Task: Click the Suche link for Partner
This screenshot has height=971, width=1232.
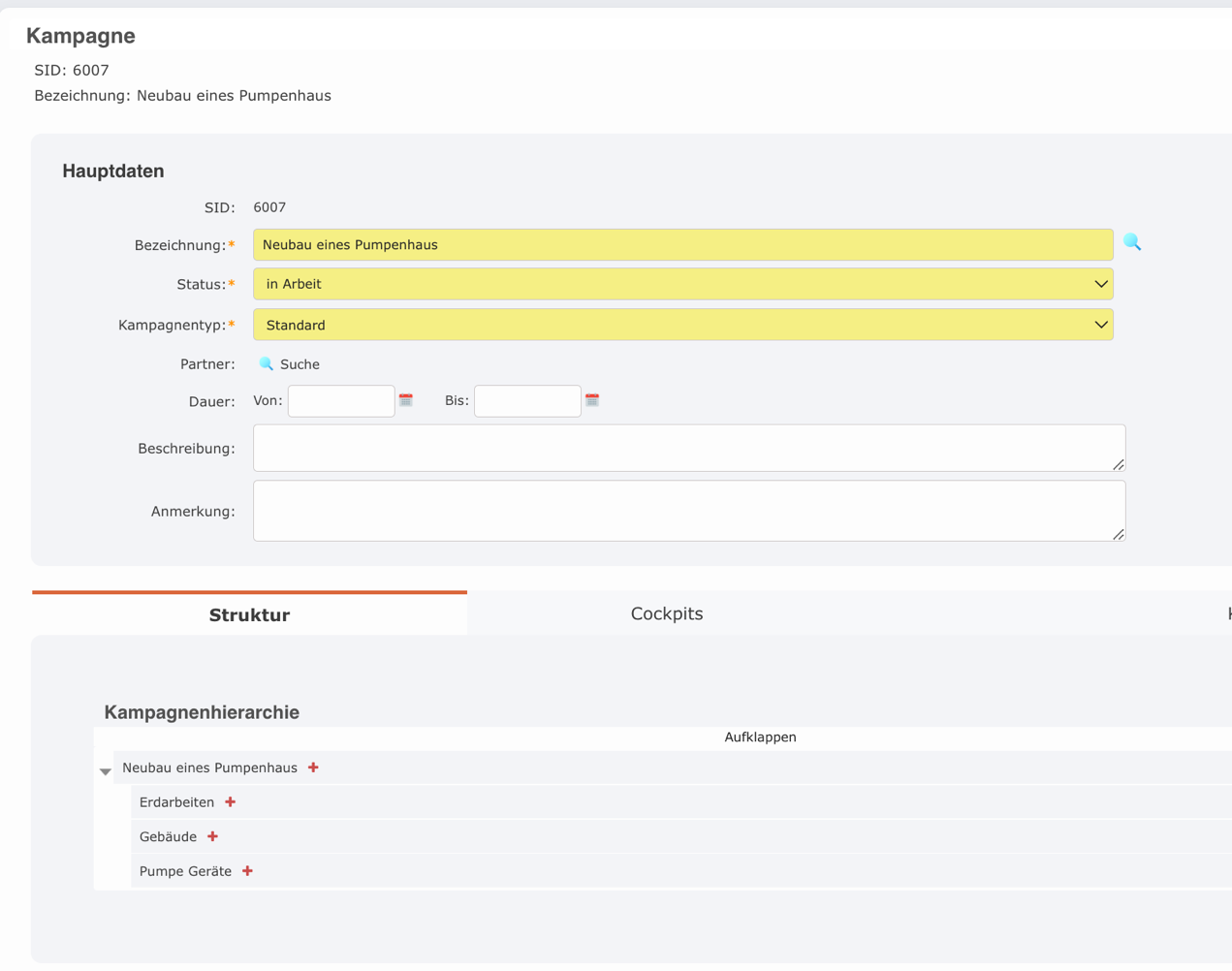Action: pyautogui.click(x=300, y=364)
